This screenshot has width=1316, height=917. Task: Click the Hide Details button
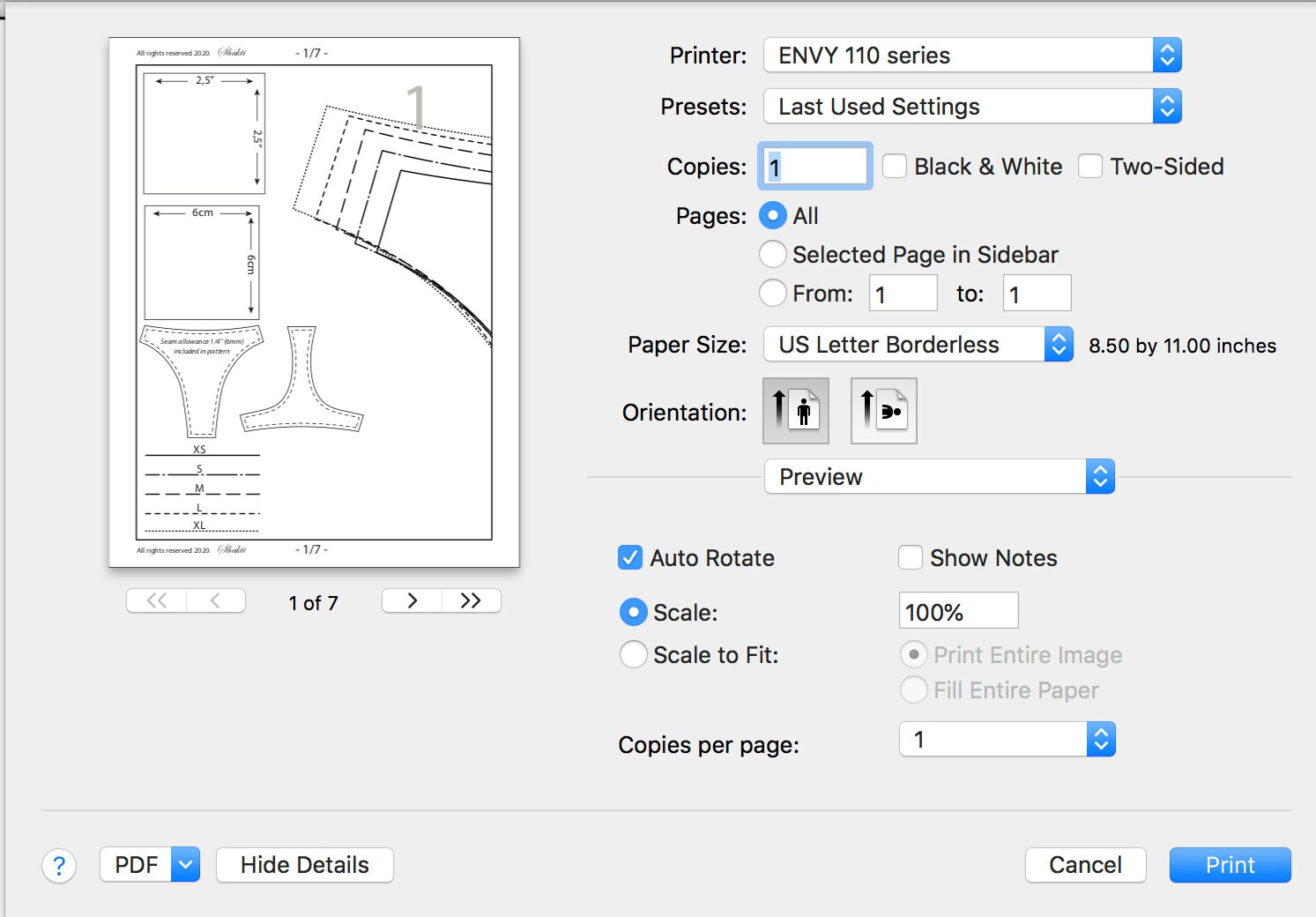click(x=305, y=865)
